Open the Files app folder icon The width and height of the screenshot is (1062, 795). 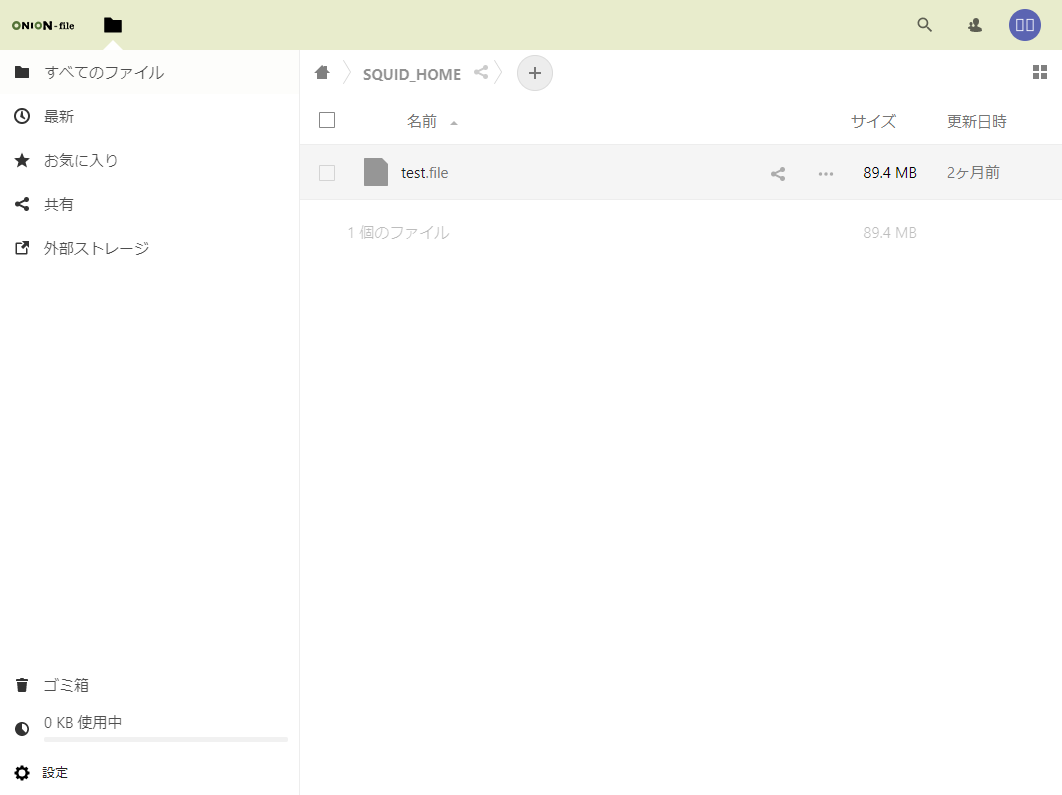click(113, 25)
